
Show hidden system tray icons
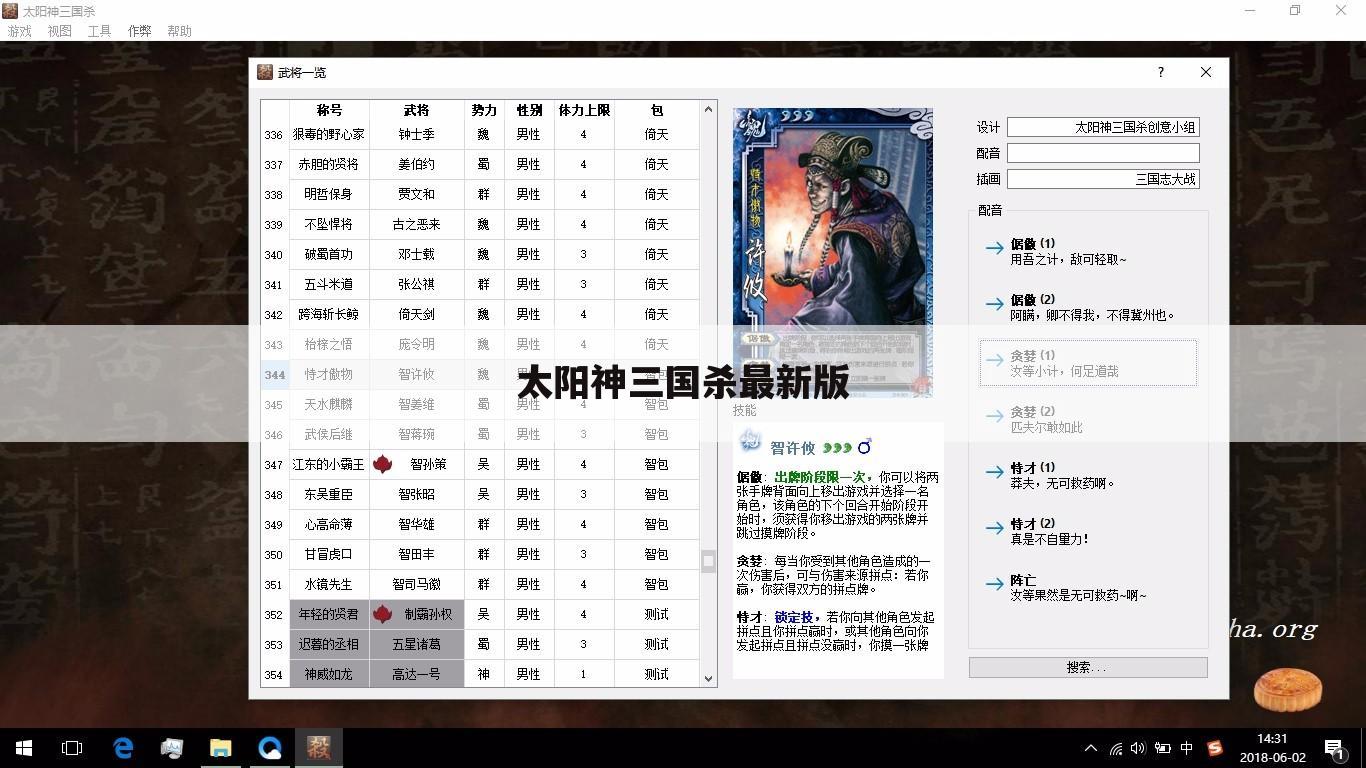click(x=1091, y=748)
